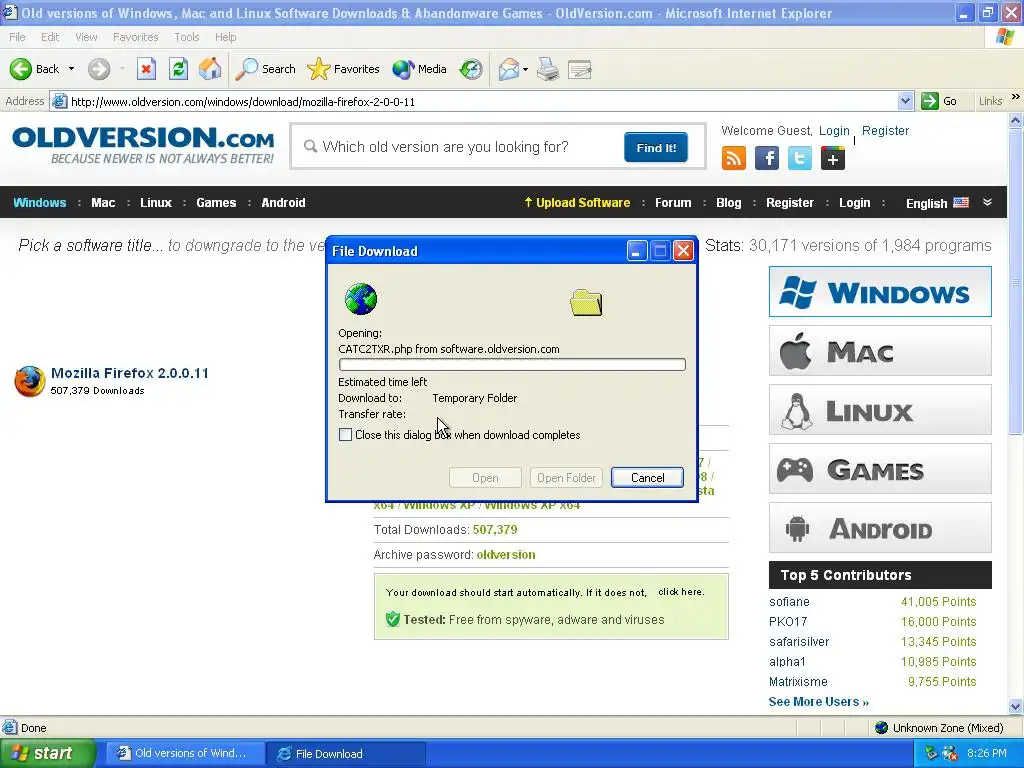Open the Tools menu
Screen dimensions: 1024x768
(x=187, y=37)
